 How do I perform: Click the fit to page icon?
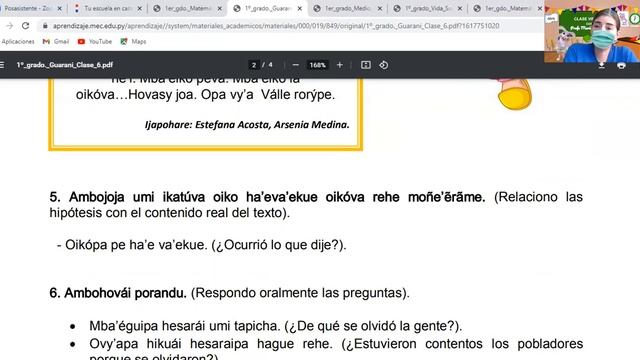click(x=366, y=65)
